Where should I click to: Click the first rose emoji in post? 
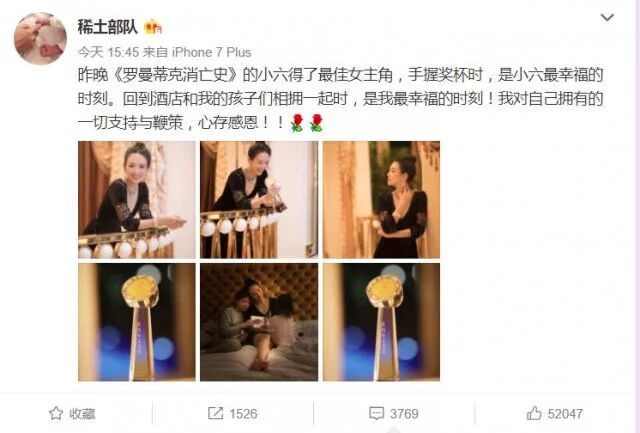pos(297,122)
